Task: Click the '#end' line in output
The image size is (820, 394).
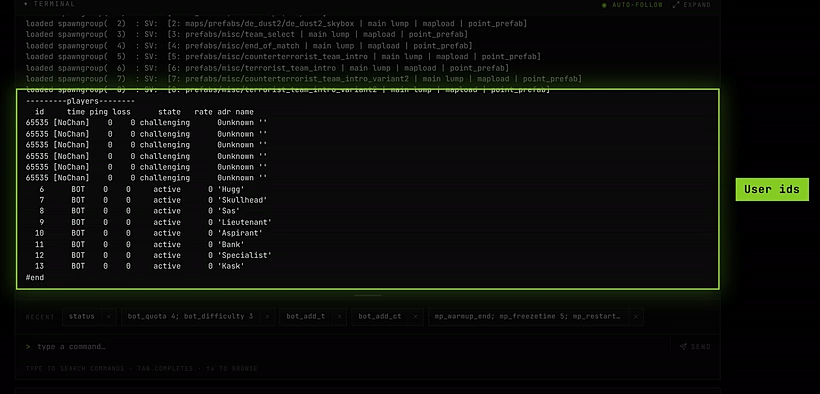Action: click(x=35, y=277)
